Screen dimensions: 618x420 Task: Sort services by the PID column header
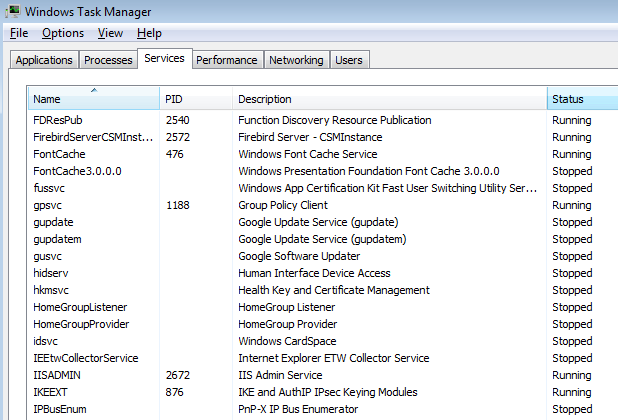(x=196, y=98)
